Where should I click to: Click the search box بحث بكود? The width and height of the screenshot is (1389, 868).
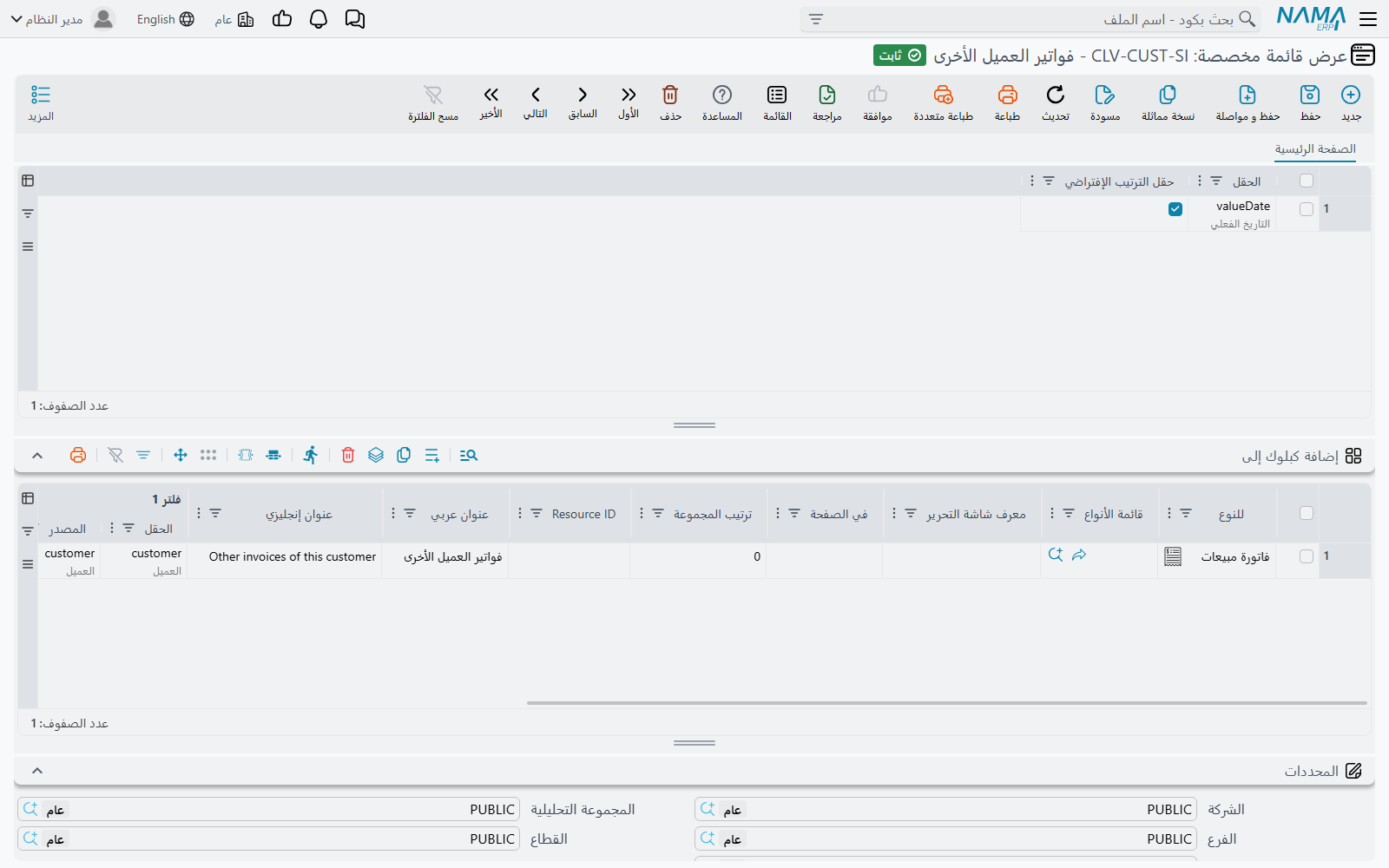(x=1030, y=19)
